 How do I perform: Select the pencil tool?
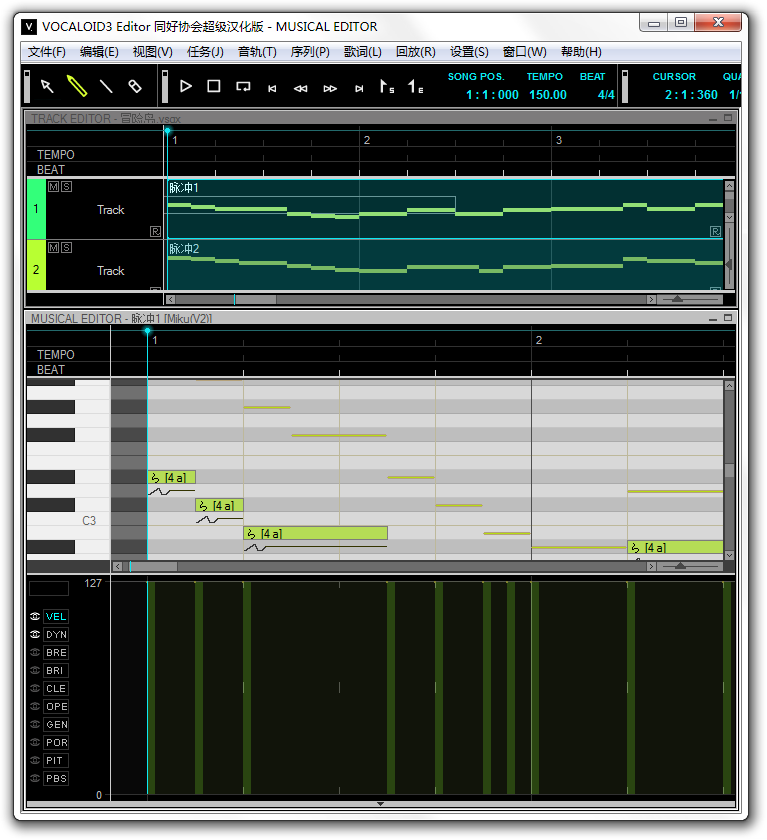[x=76, y=87]
